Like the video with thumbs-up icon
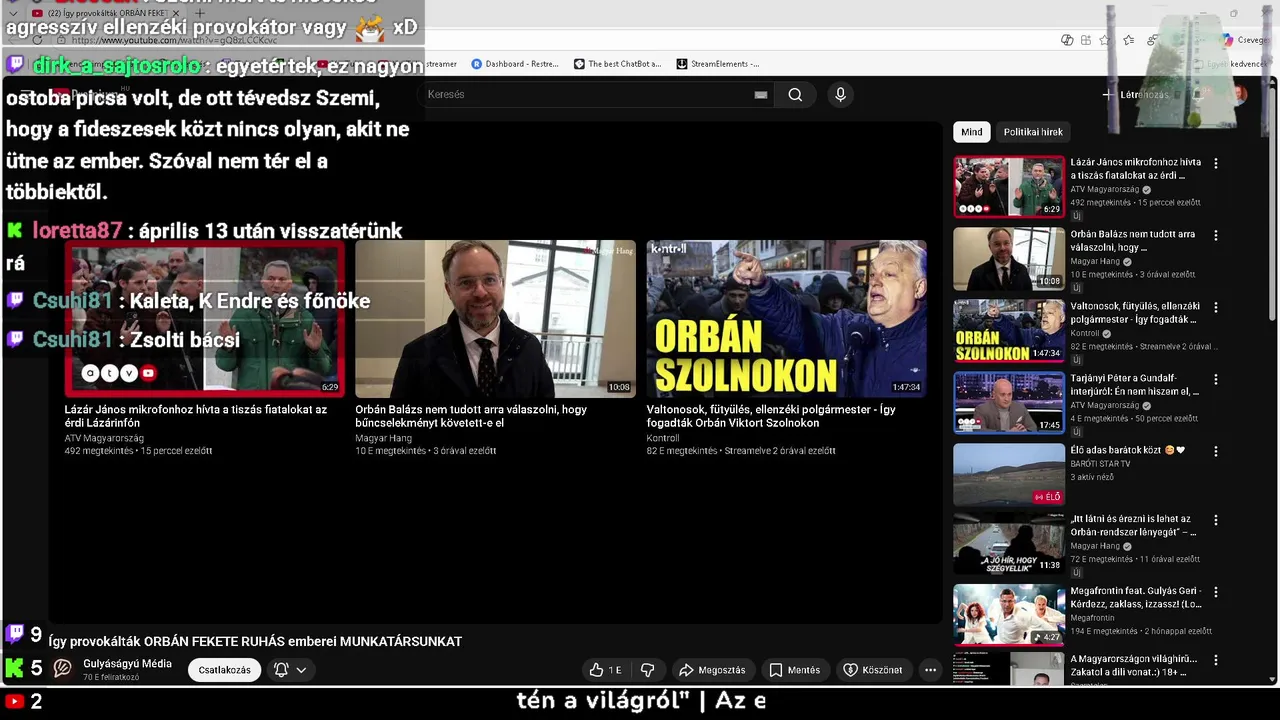 (606, 670)
